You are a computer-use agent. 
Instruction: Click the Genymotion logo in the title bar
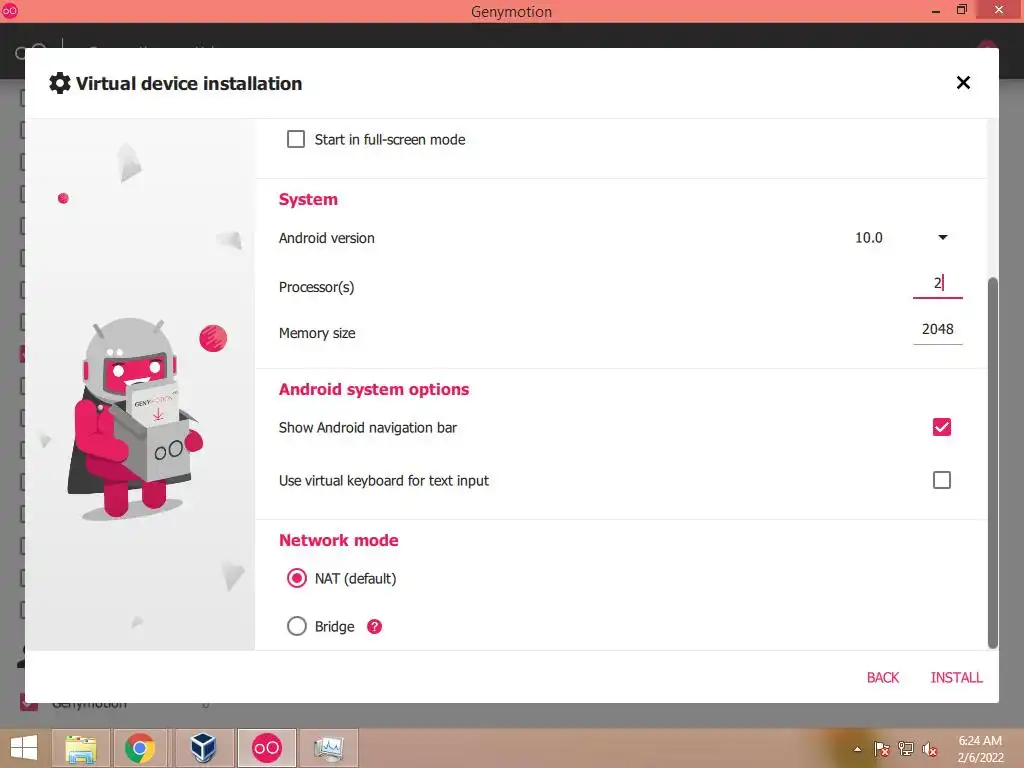click(9, 10)
